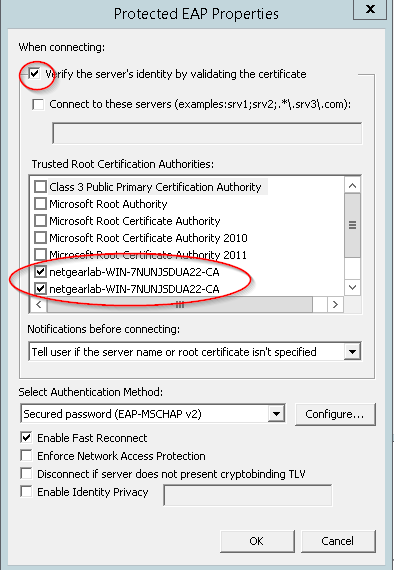Toggle Disconnect if no cryptobinding TLV
Viewport: 394px width, 570px height.
(x=26, y=474)
